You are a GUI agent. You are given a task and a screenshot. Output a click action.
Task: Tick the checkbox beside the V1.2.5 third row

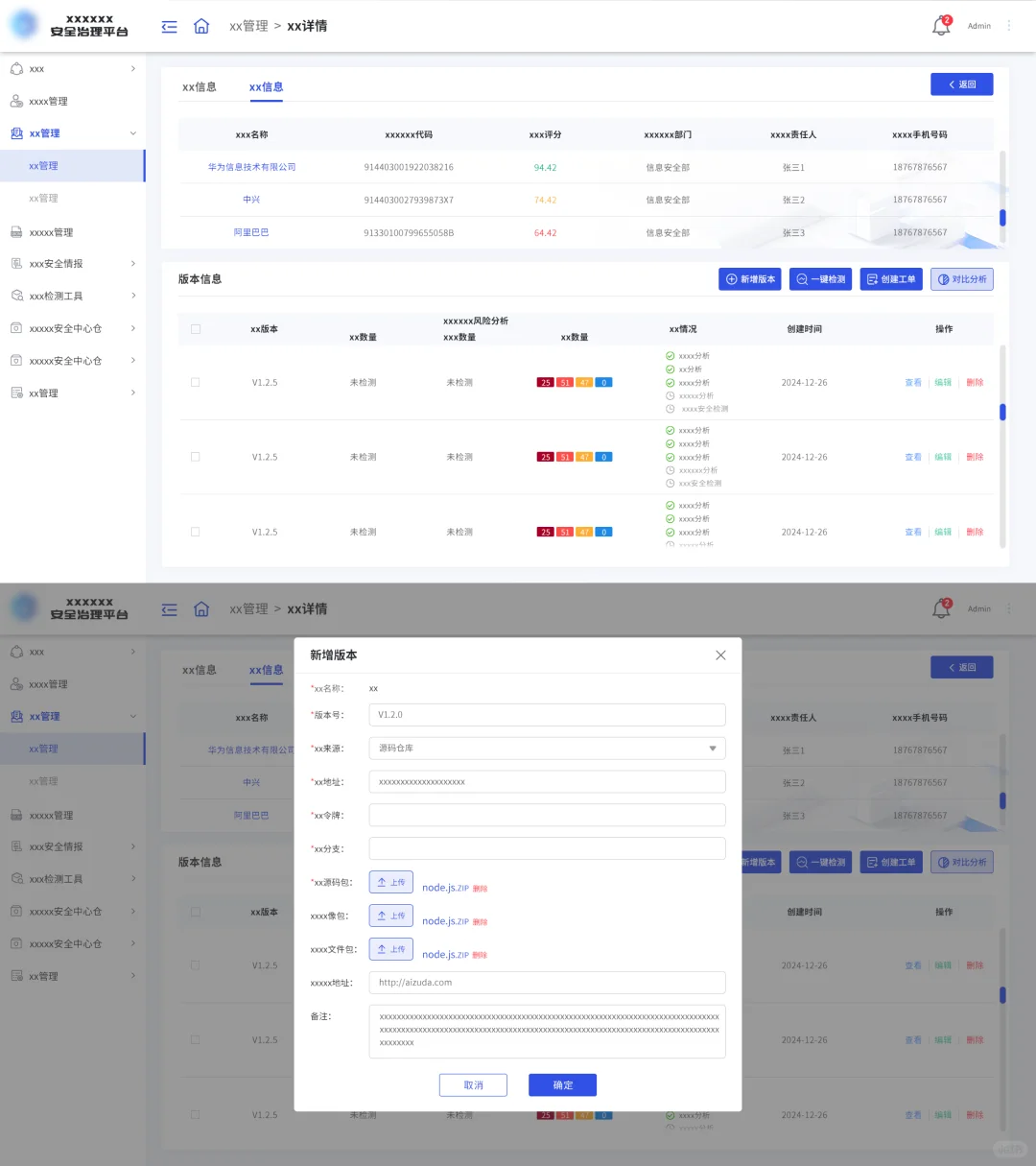[195, 532]
